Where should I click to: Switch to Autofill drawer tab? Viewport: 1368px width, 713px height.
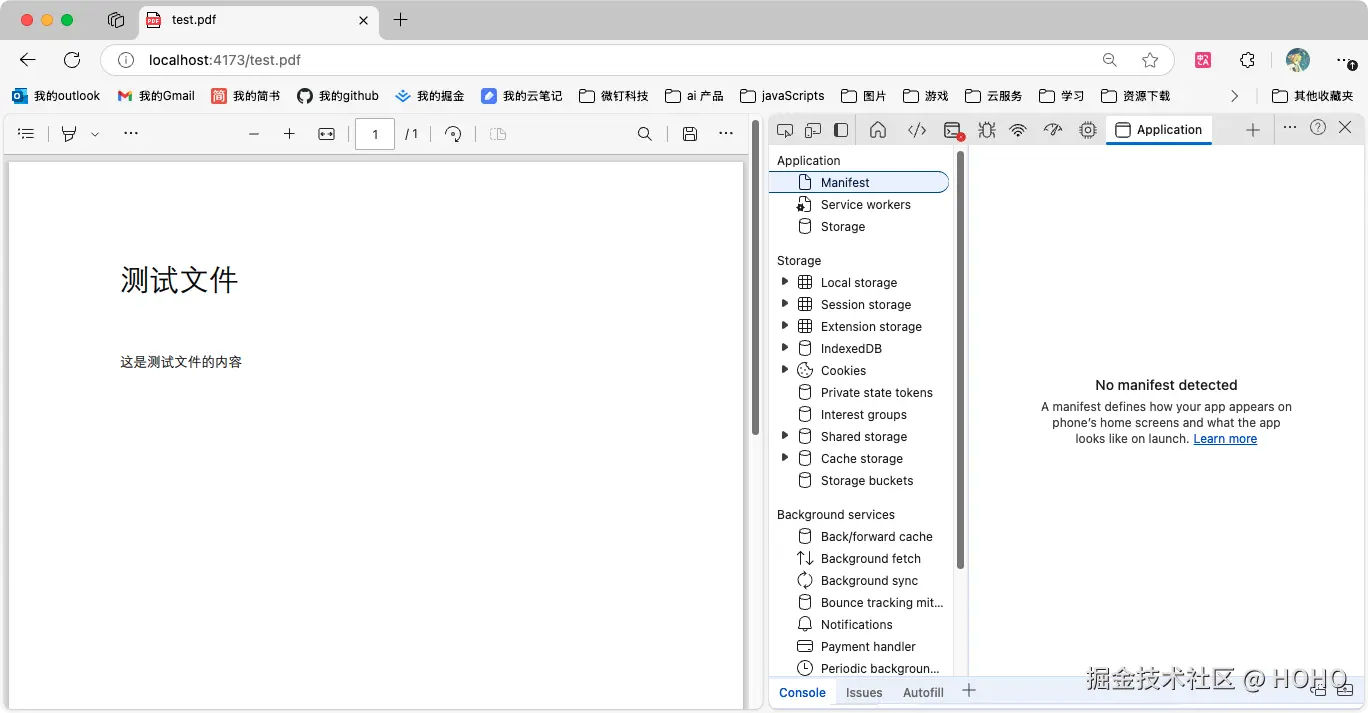[923, 692]
